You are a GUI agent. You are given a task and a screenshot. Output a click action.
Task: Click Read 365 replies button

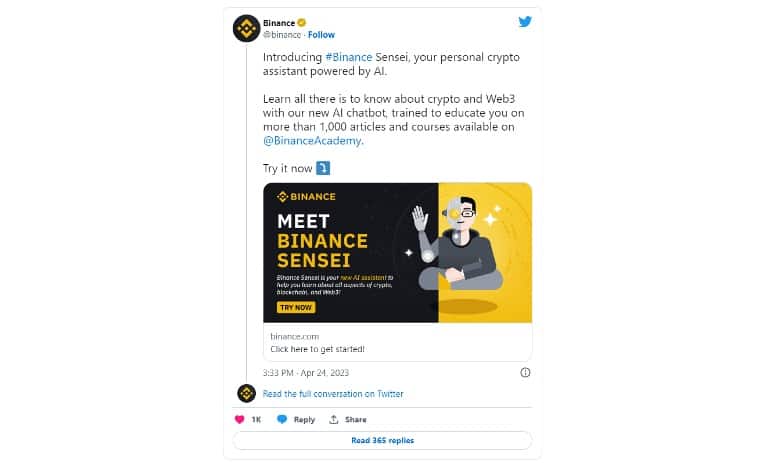[382, 440]
